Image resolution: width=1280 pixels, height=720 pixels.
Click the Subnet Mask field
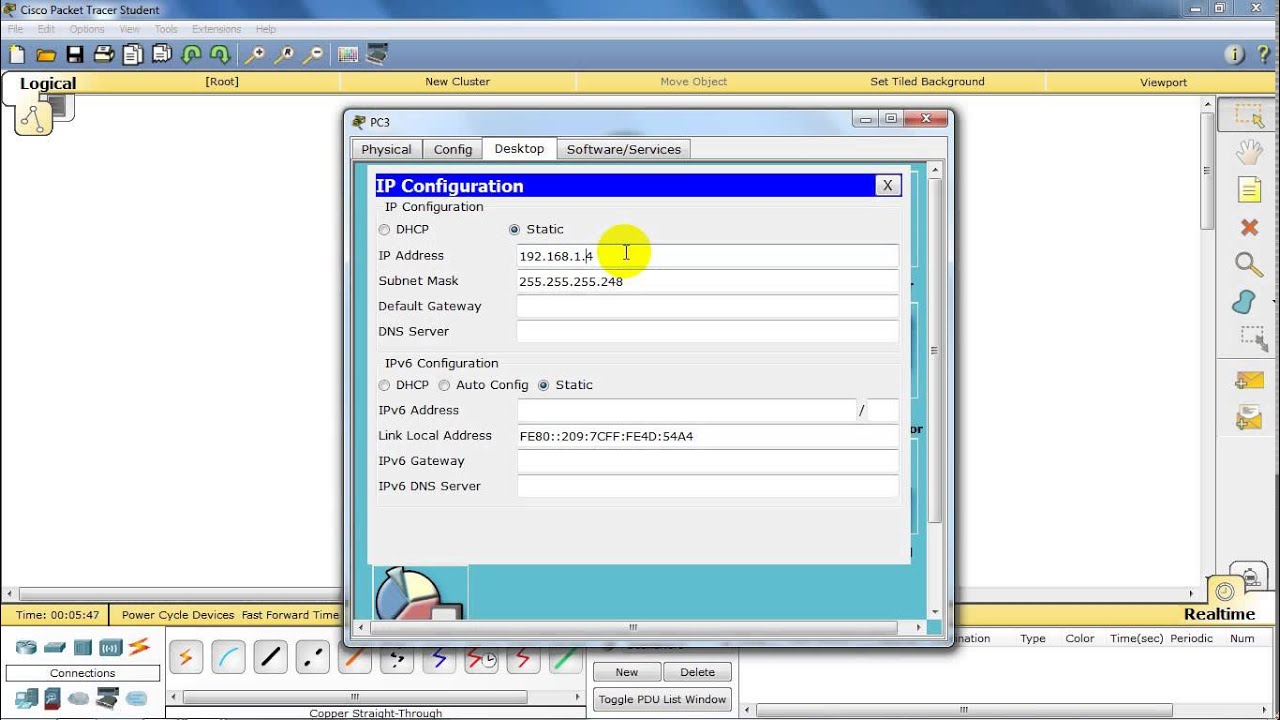pyautogui.click(x=708, y=281)
